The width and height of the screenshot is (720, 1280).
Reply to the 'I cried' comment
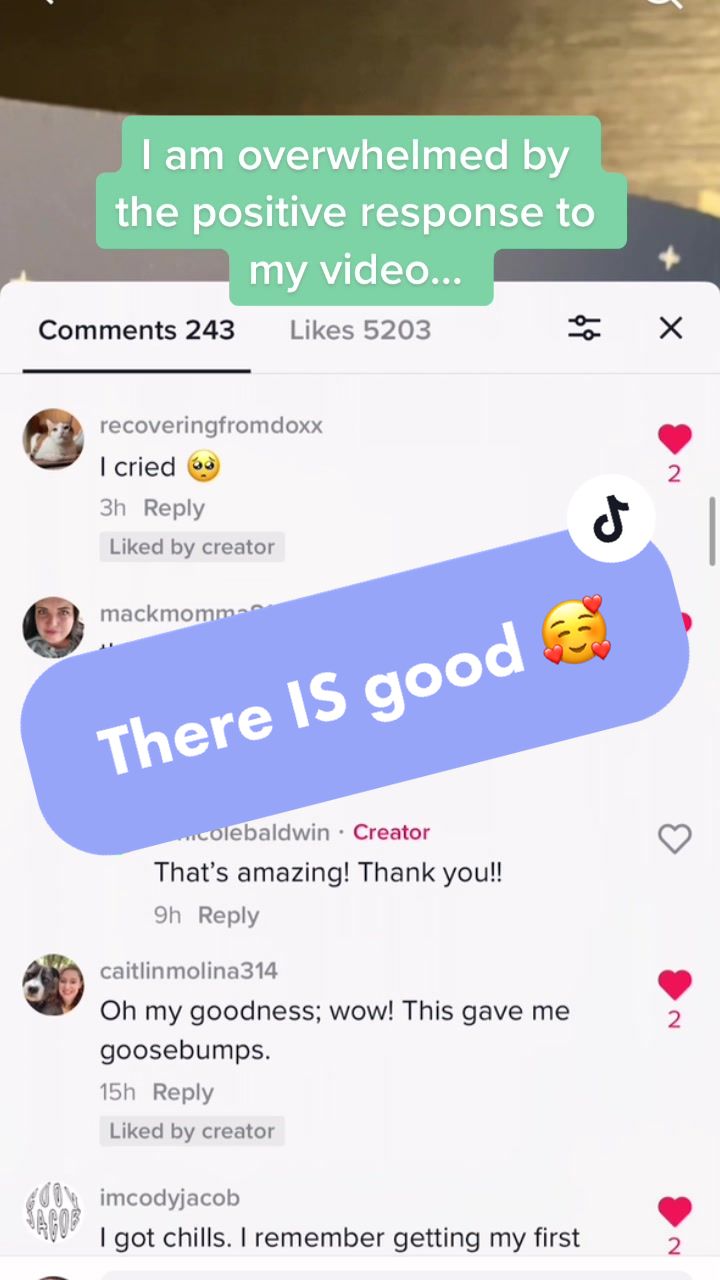coord(174,508)
